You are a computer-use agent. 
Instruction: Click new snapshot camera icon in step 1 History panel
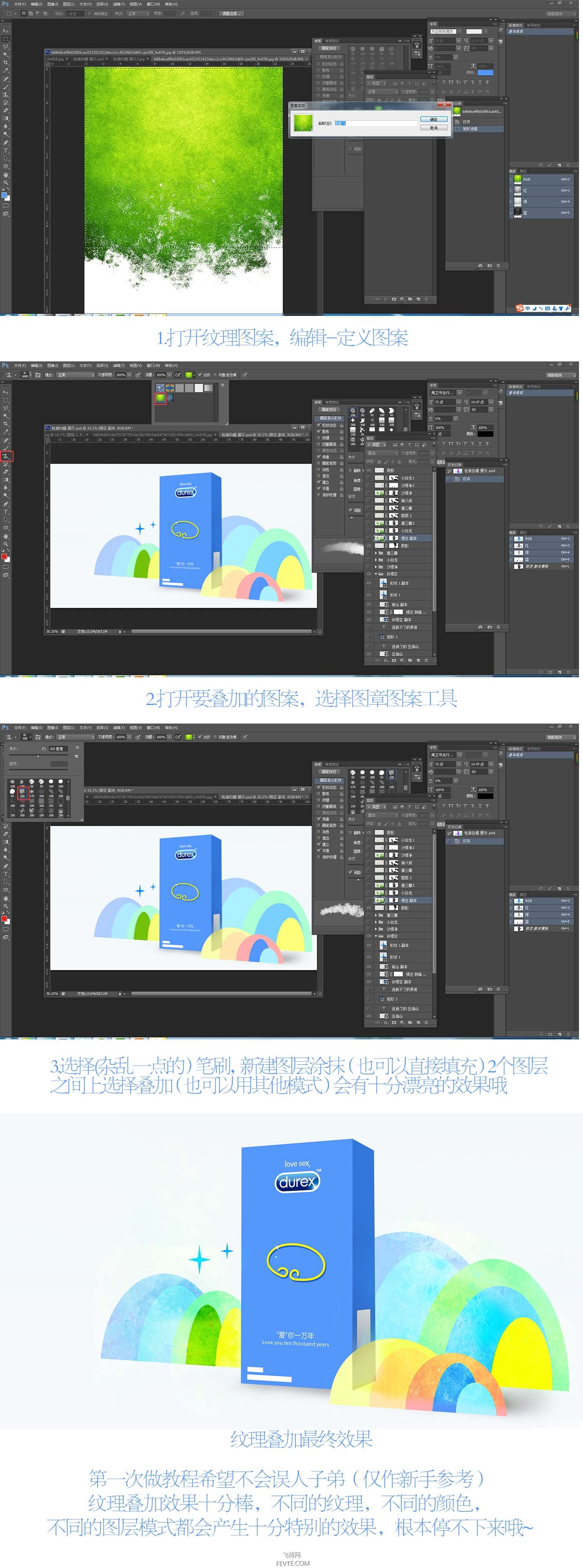(490, 266)
